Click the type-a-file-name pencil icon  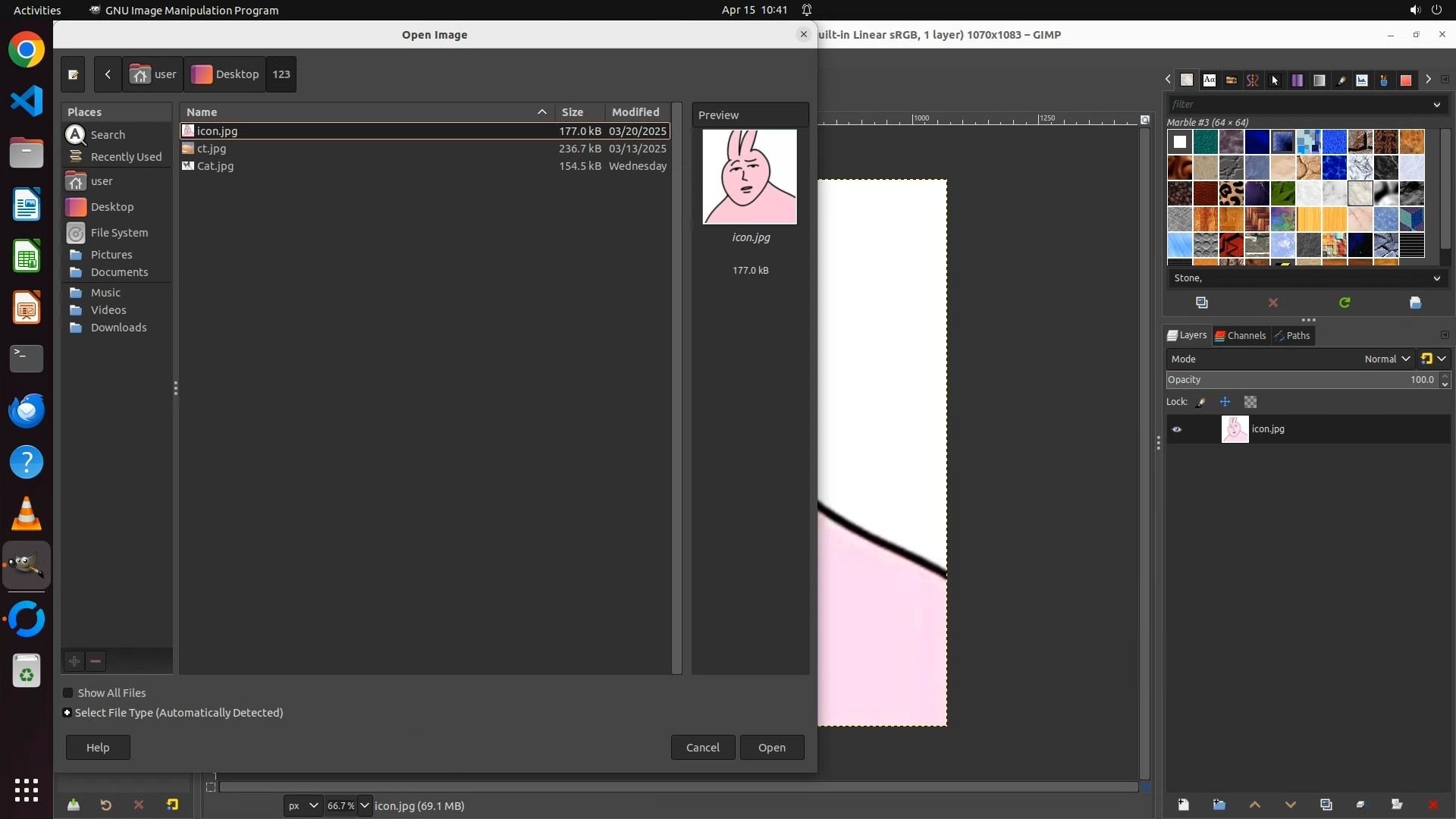(x=74, y=74)
